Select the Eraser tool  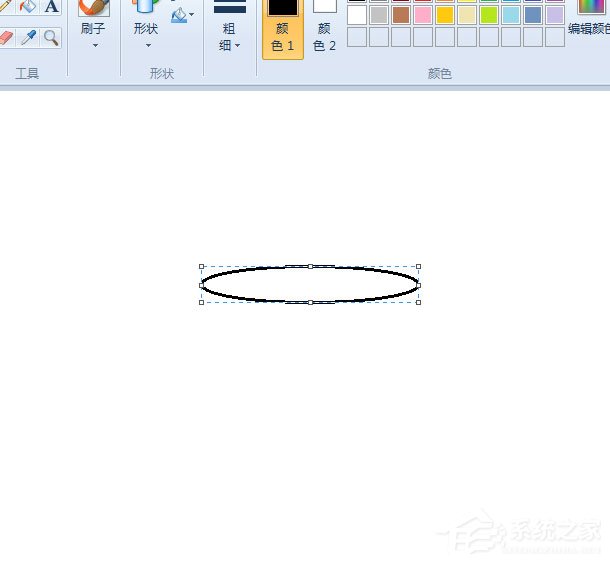pos(5,38)
